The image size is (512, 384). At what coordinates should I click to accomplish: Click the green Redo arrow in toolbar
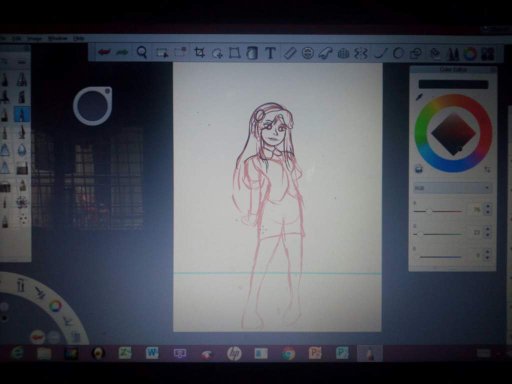click(x=122, y=52)
